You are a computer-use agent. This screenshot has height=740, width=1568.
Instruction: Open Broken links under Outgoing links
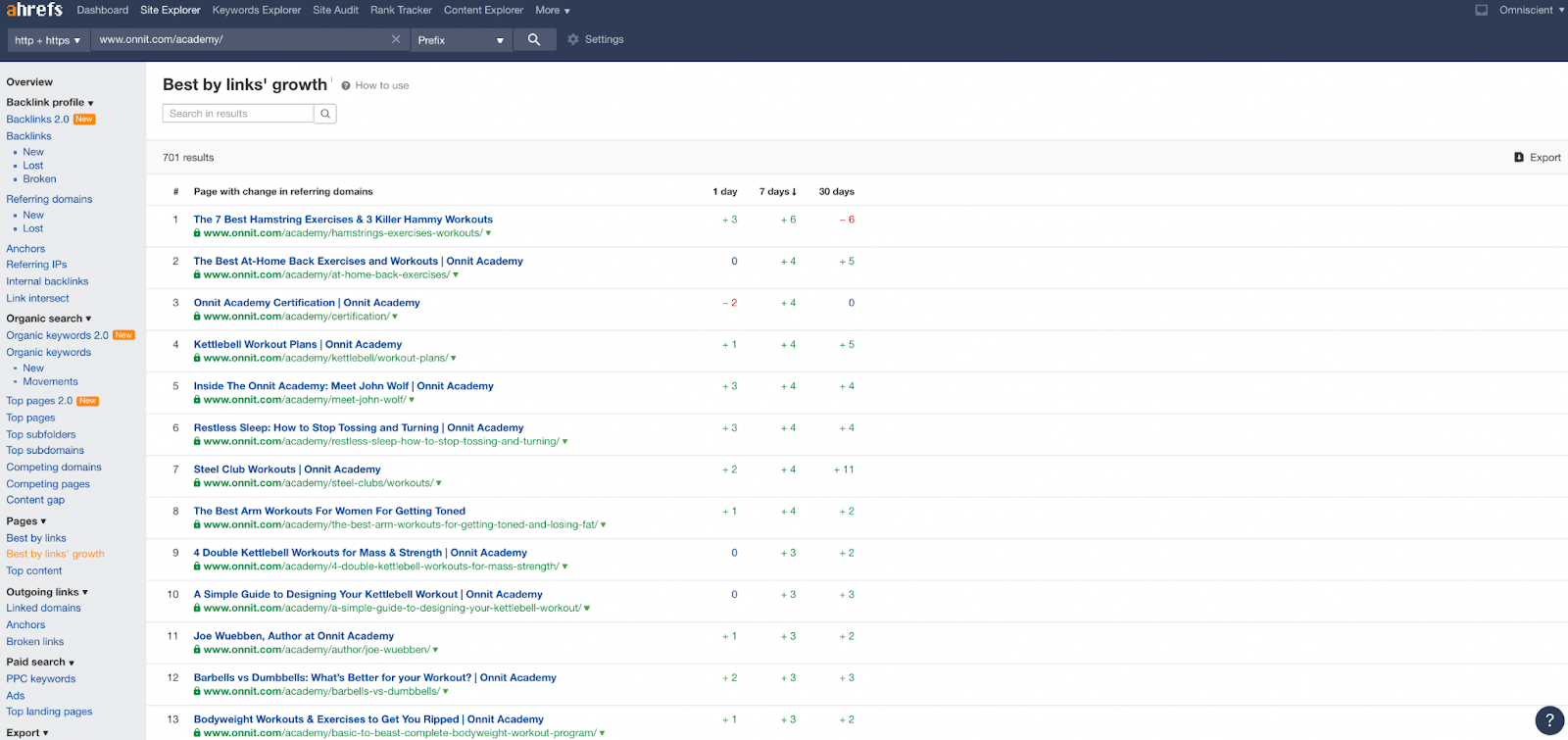pos(35,642)
